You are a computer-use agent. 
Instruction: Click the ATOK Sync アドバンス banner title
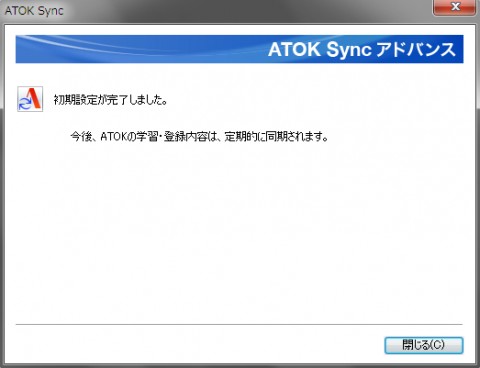(362, 49)
